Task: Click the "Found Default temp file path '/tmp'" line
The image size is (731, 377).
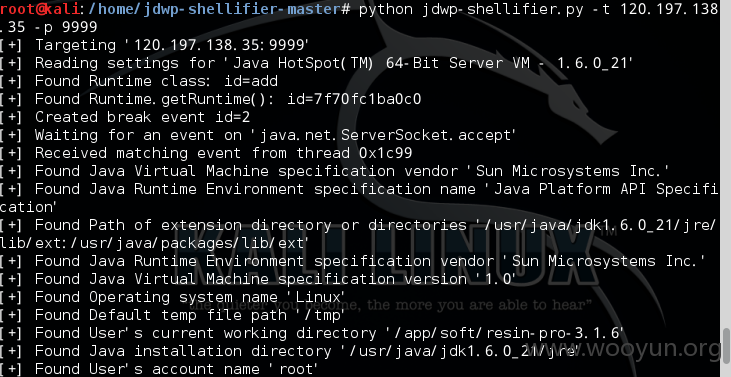Action: click(x=172, y=315)
